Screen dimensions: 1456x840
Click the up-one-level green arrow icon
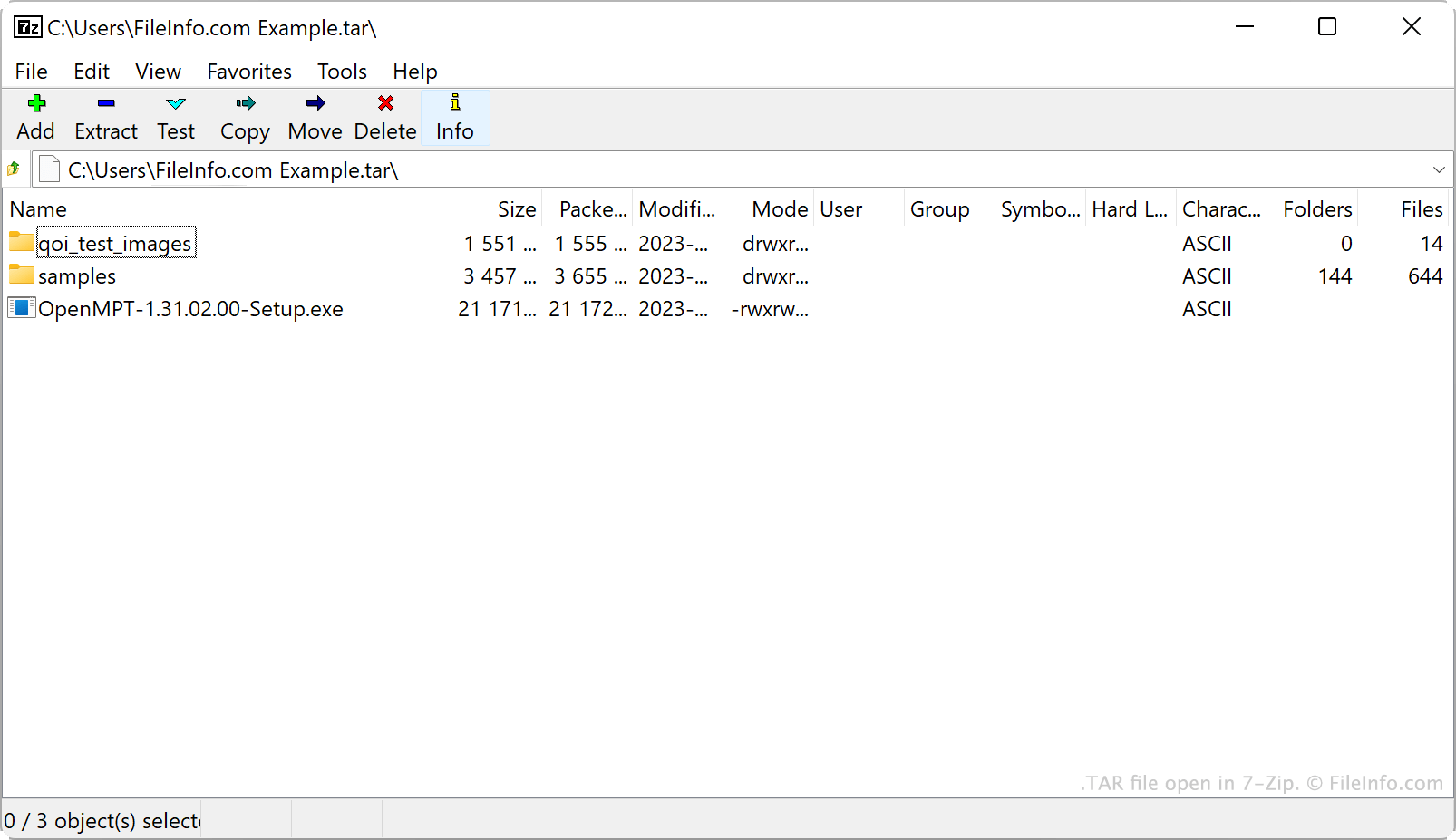click(15, 169)
